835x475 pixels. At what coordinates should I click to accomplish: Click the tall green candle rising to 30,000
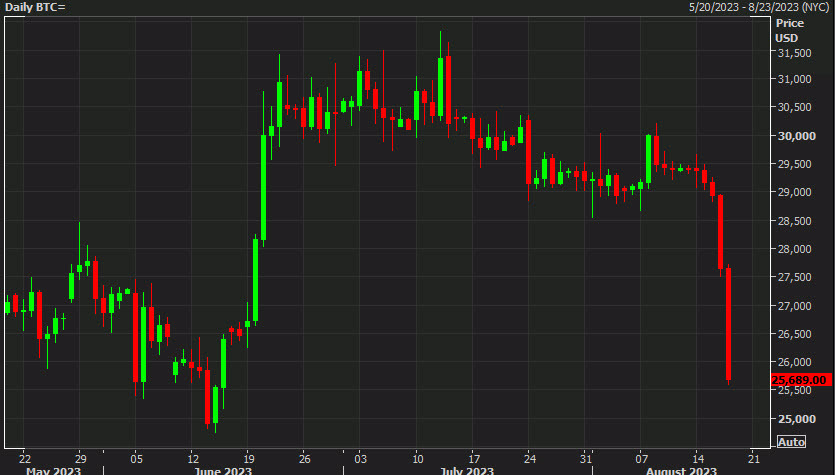click(x=264, y=187)
